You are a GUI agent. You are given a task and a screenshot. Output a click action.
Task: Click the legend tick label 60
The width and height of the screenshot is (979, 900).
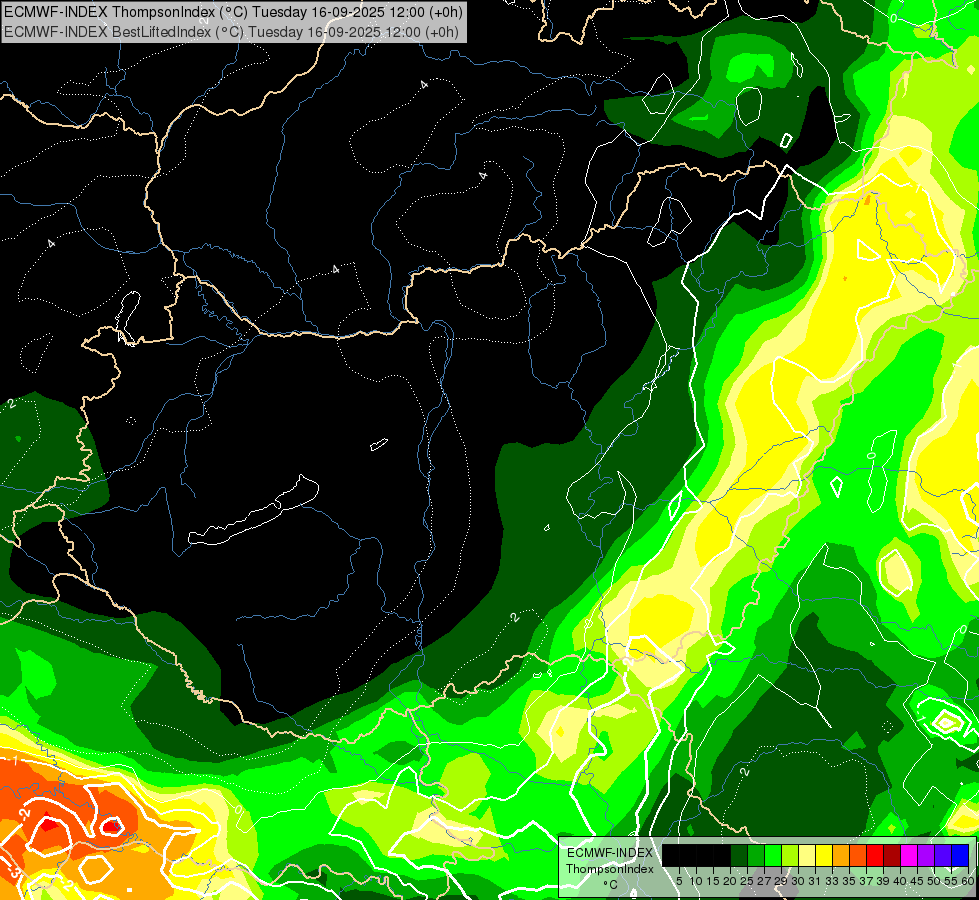coord(968,881)
